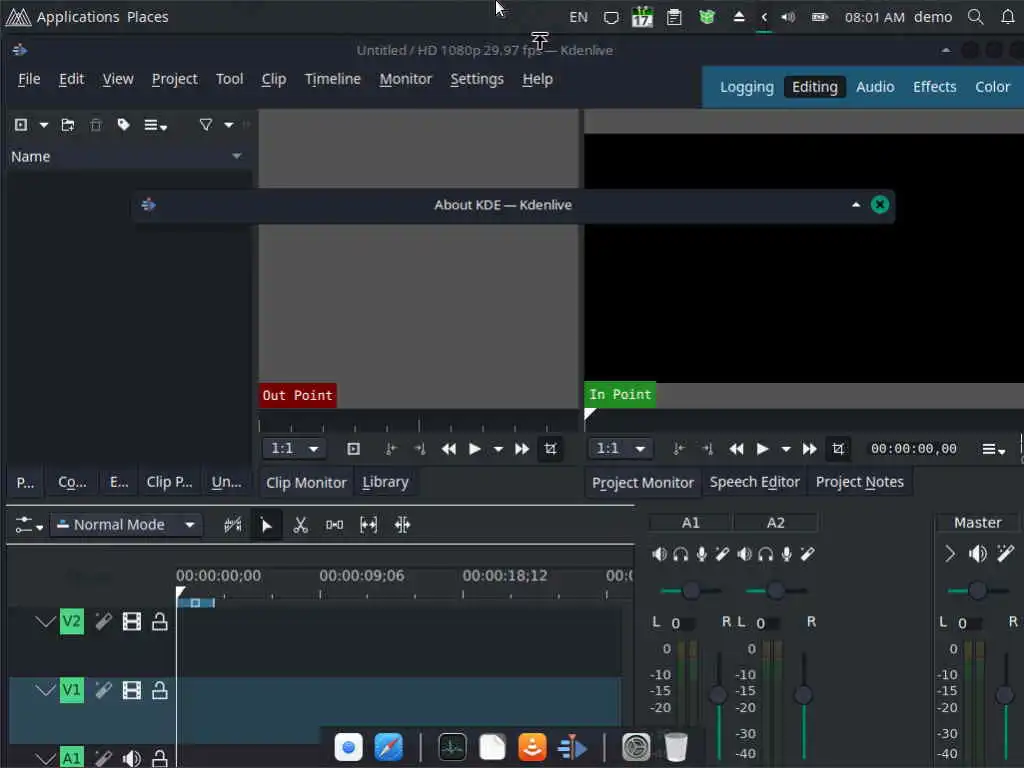The height and width of the screenshot is (768, 1024).
Task: Rewind in the Clip Monitor
Action: 449,449
